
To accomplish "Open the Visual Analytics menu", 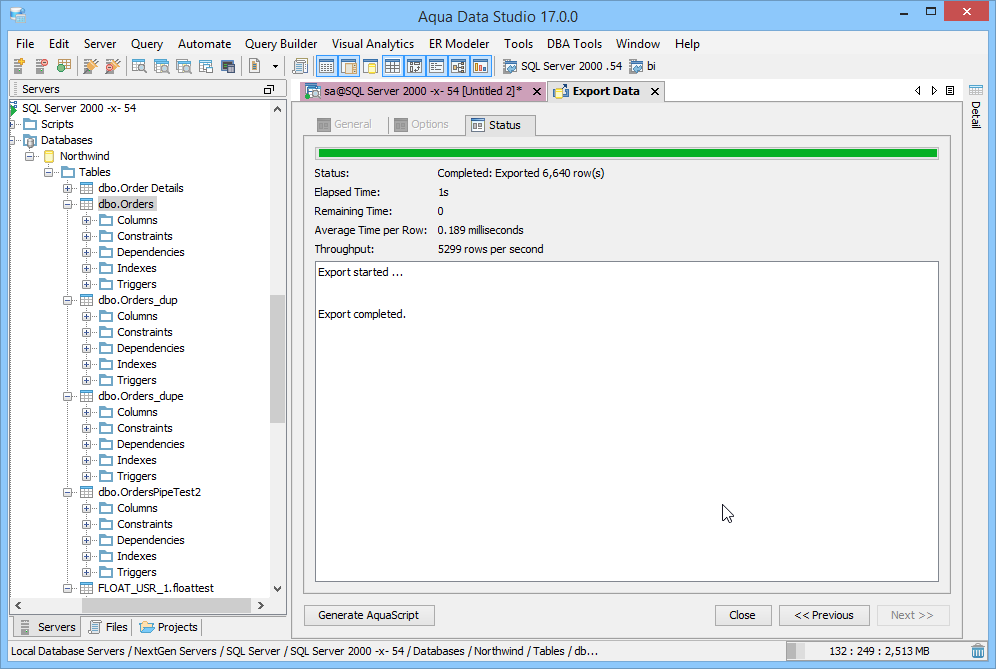I will tap(372, 44).
